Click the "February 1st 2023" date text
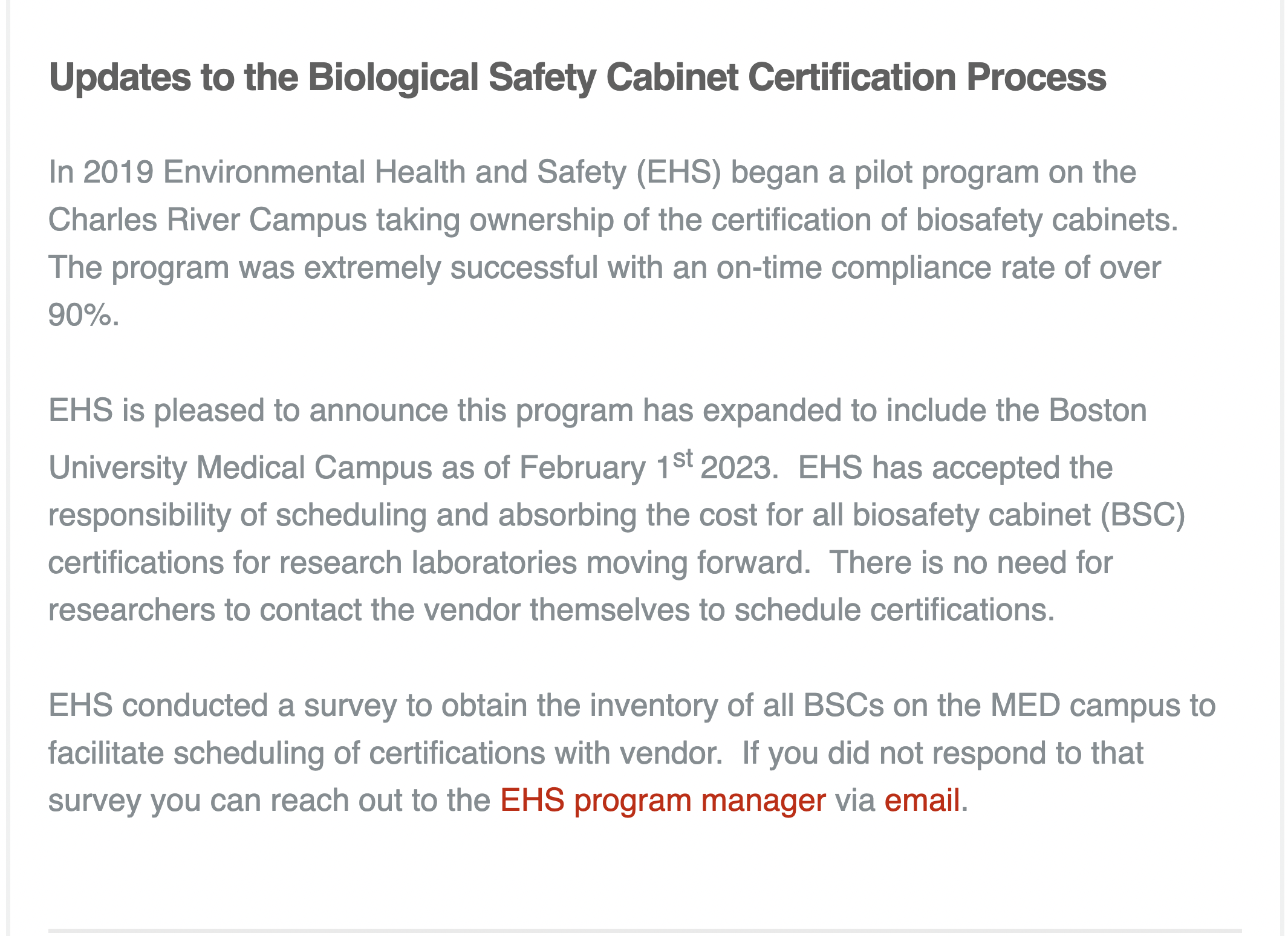 (x=646, y=468)
